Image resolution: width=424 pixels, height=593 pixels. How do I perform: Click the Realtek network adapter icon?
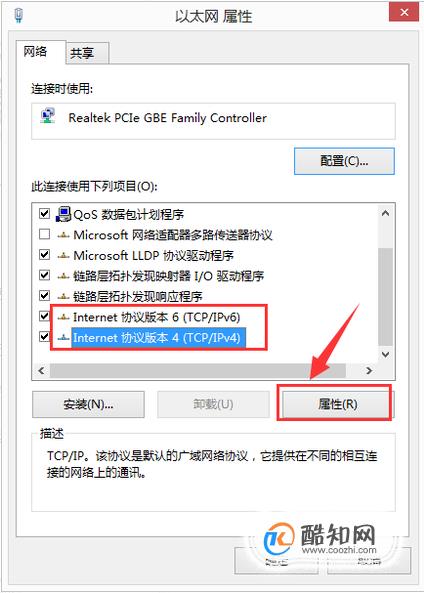click(x=48, y=116)
